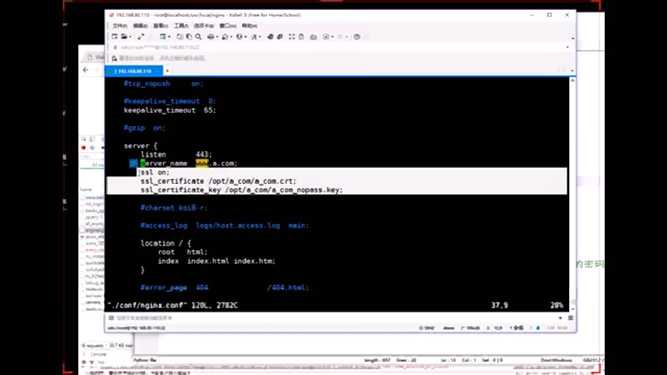
Task: Click the 'root html;' line
Action: pos(182,252)
